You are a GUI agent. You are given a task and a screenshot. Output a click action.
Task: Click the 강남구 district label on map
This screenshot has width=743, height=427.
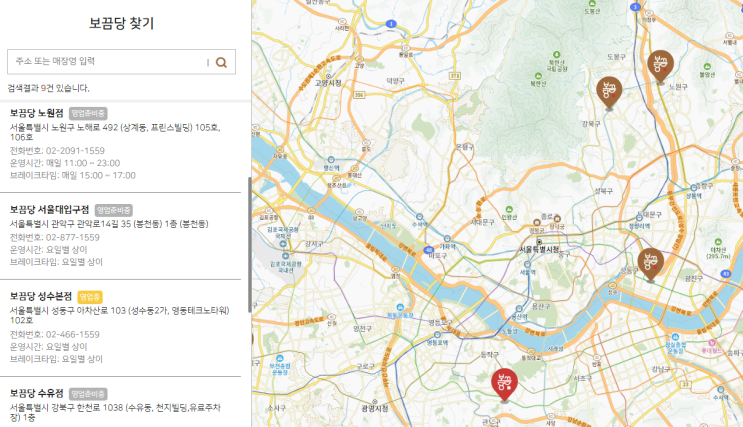tap(661, 369)
